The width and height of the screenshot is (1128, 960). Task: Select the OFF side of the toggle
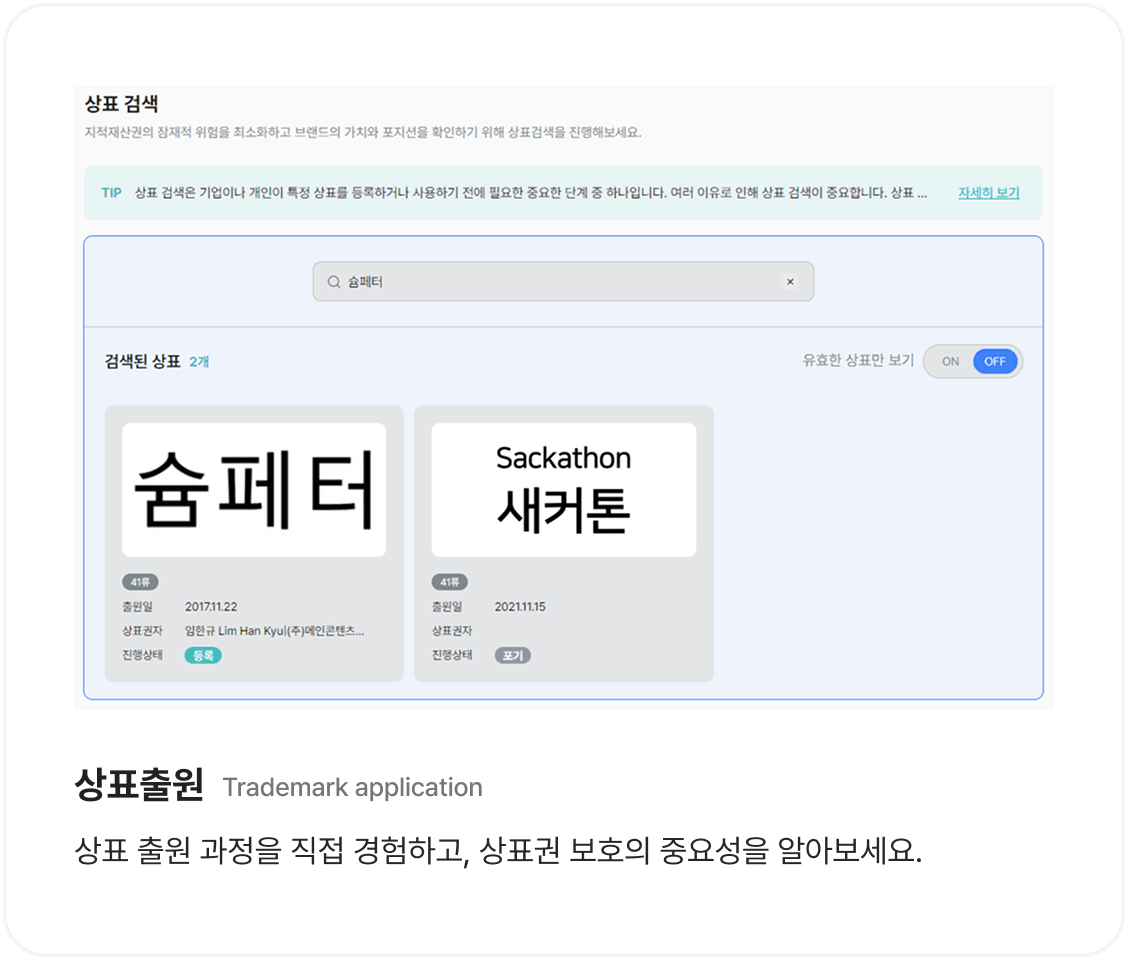[x=995, y=362]
